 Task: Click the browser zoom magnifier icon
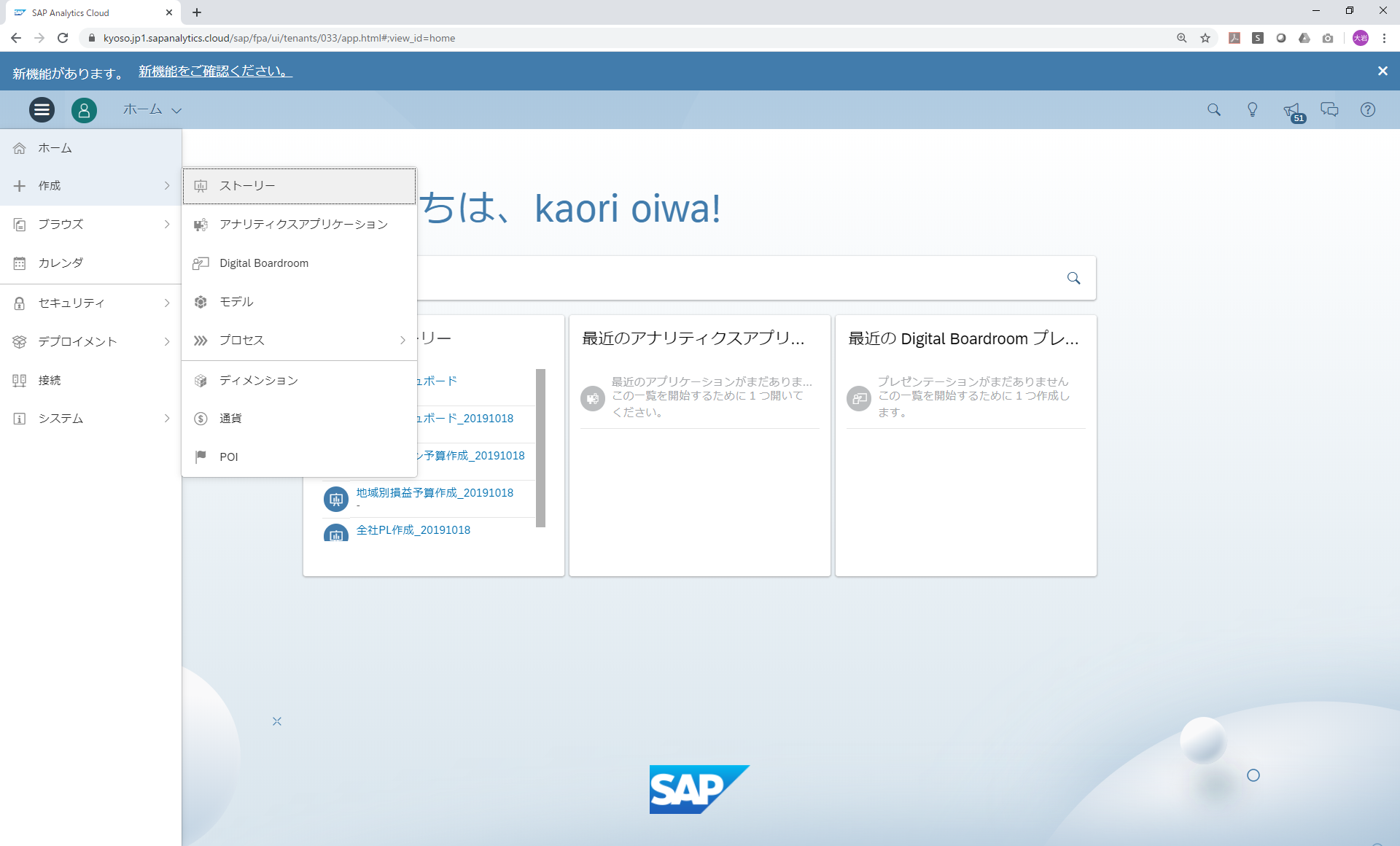point(1182,38)
